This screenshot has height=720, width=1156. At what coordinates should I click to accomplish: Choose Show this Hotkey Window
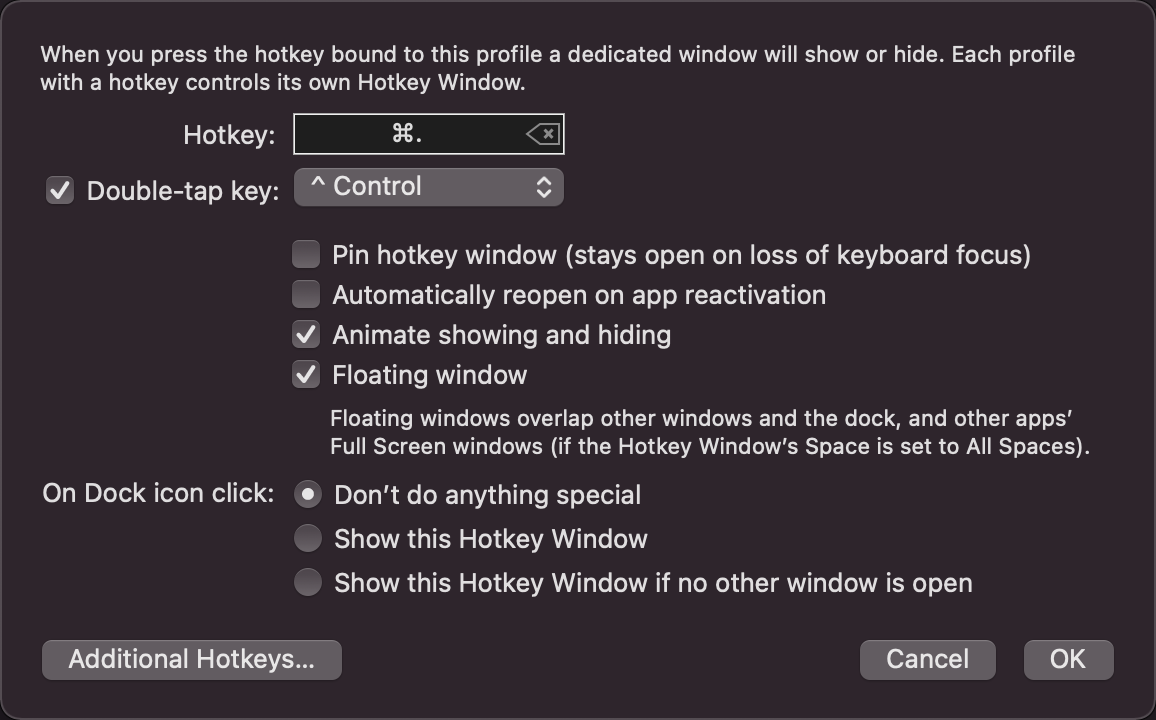tap(307, 538)
